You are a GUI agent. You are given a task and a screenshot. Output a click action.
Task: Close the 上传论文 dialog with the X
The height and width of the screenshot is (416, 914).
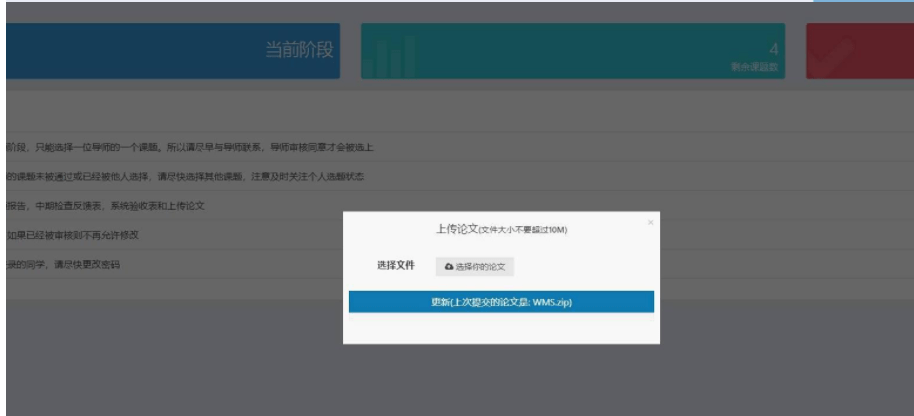(x=651, y=223)
